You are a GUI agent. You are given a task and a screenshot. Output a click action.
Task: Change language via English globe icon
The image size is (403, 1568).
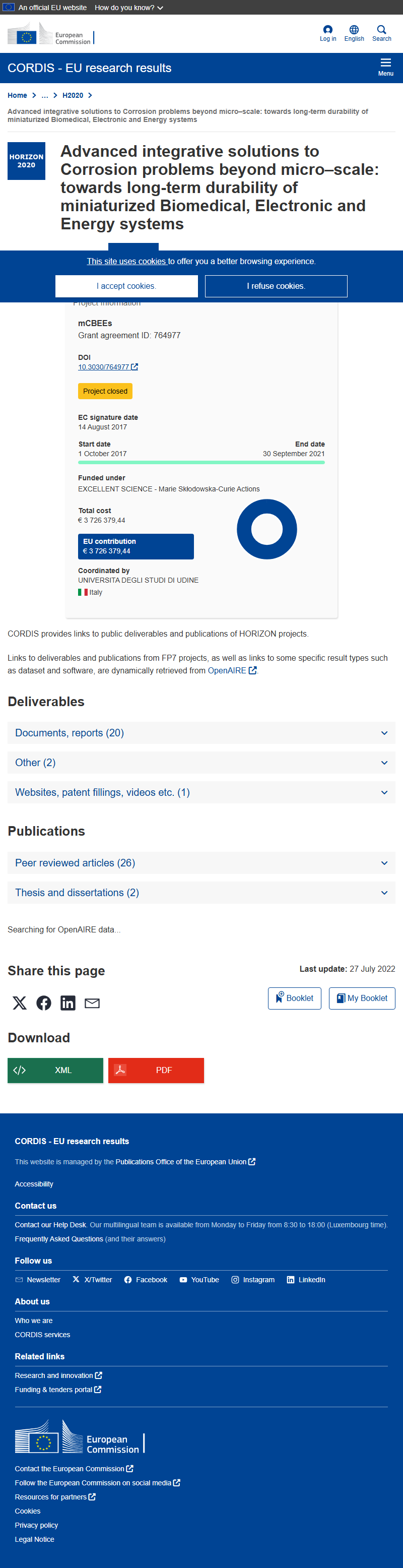tap(354, 33)
